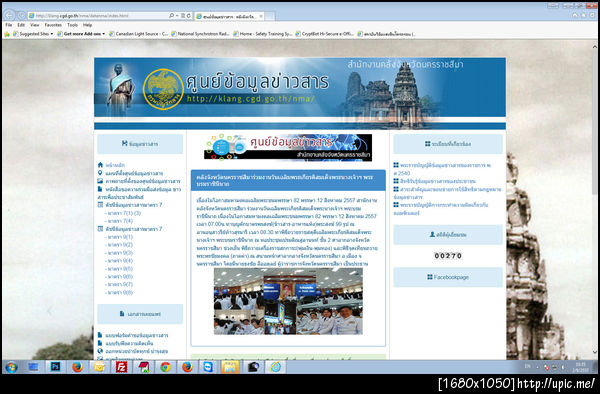Open the มาตรา 9(4) sidebar link
600x394 pixels.
coord(120,261)
